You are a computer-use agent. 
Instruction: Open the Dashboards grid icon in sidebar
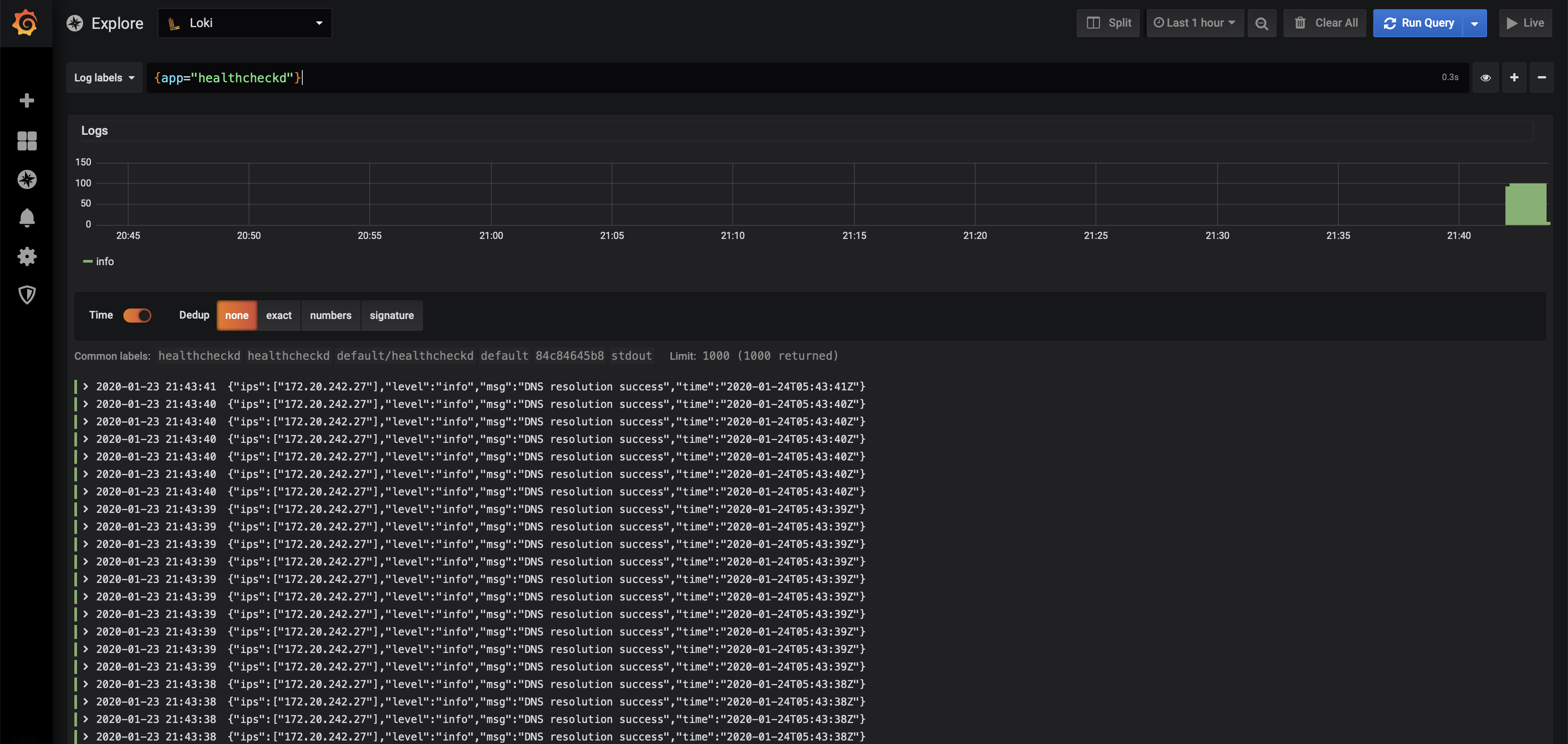tap(27, 140)
